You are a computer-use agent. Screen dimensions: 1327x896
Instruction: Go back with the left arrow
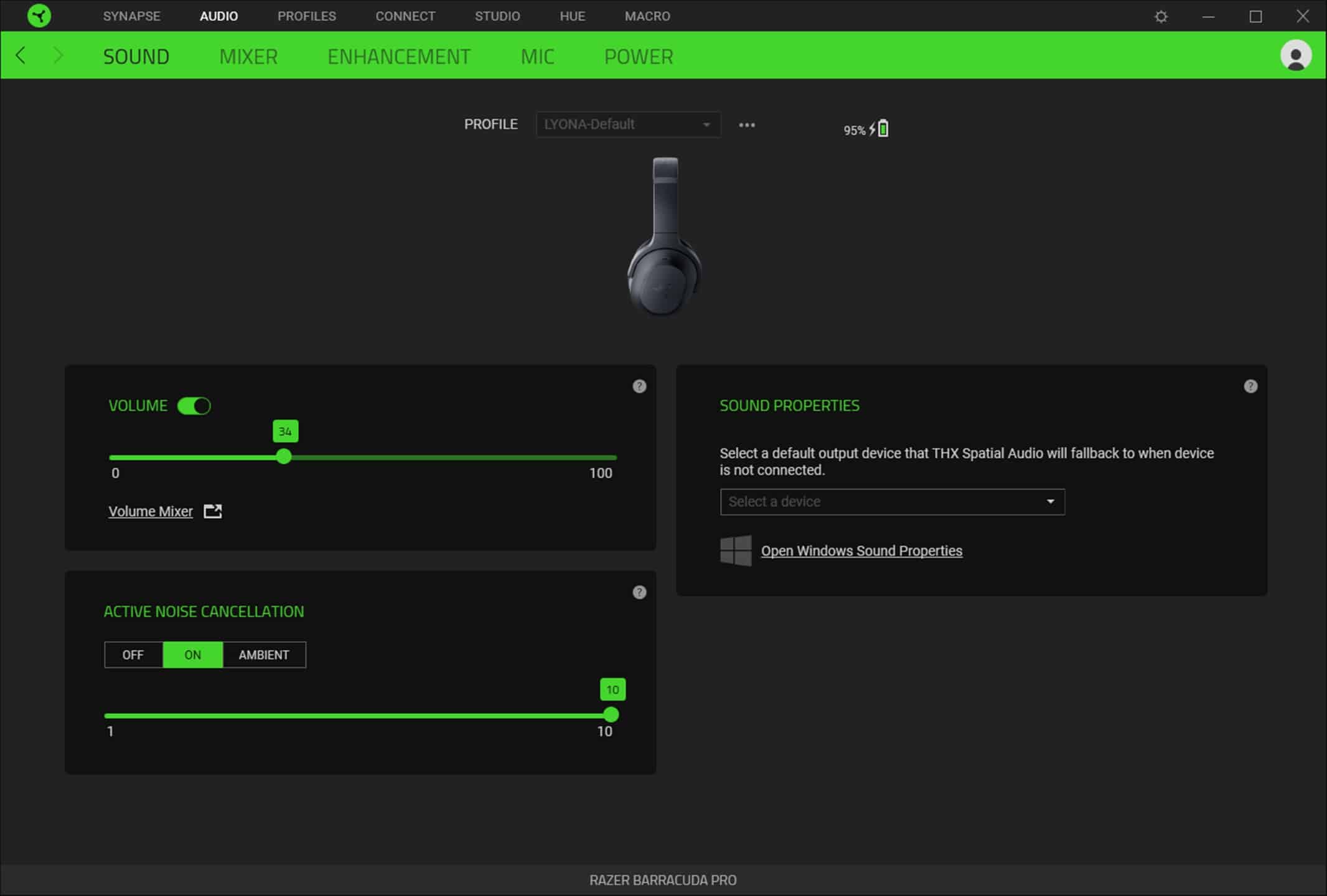[21, 55]
